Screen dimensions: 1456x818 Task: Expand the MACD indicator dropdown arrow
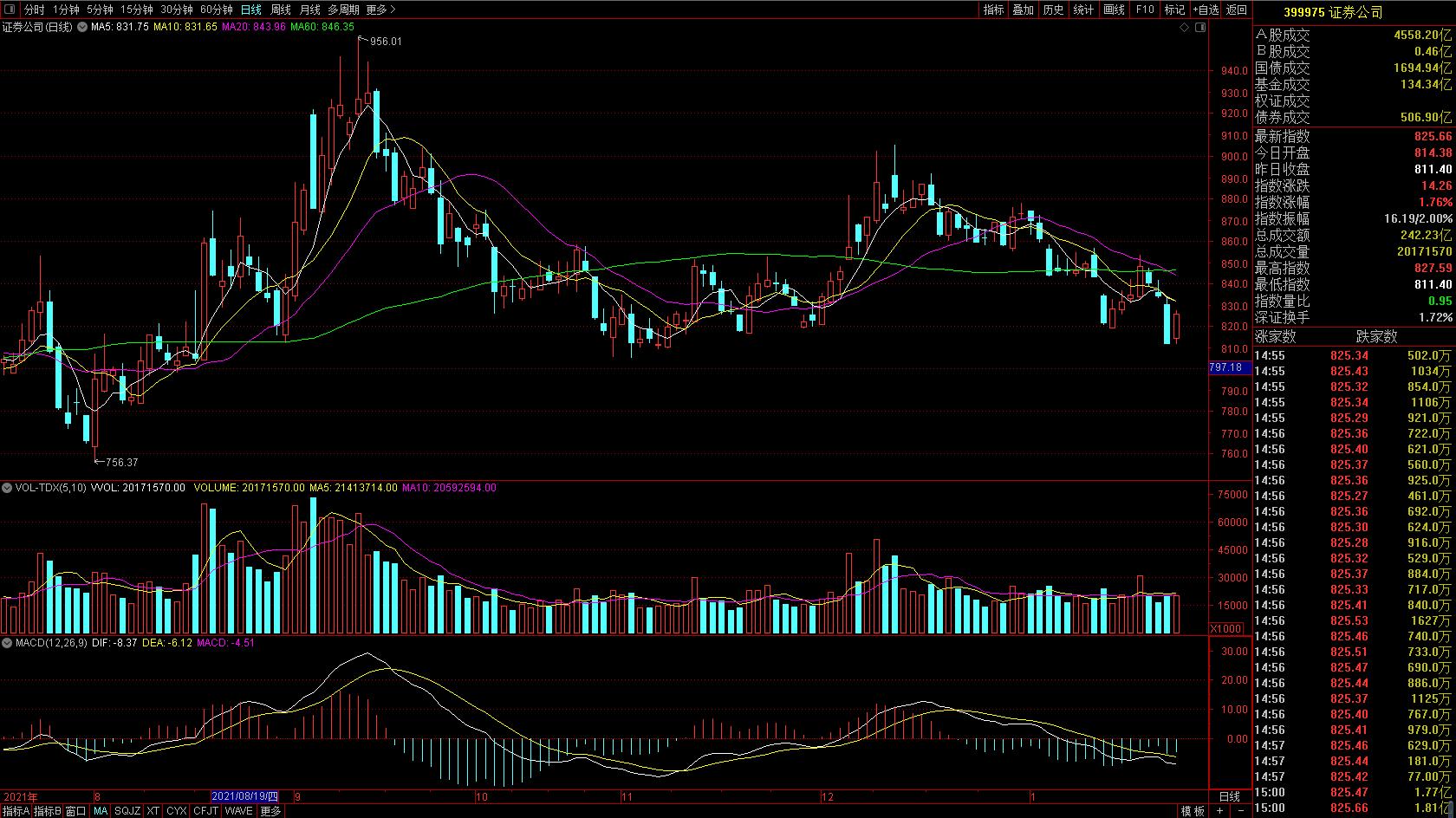pyautogui.click(x=8, y=643)
